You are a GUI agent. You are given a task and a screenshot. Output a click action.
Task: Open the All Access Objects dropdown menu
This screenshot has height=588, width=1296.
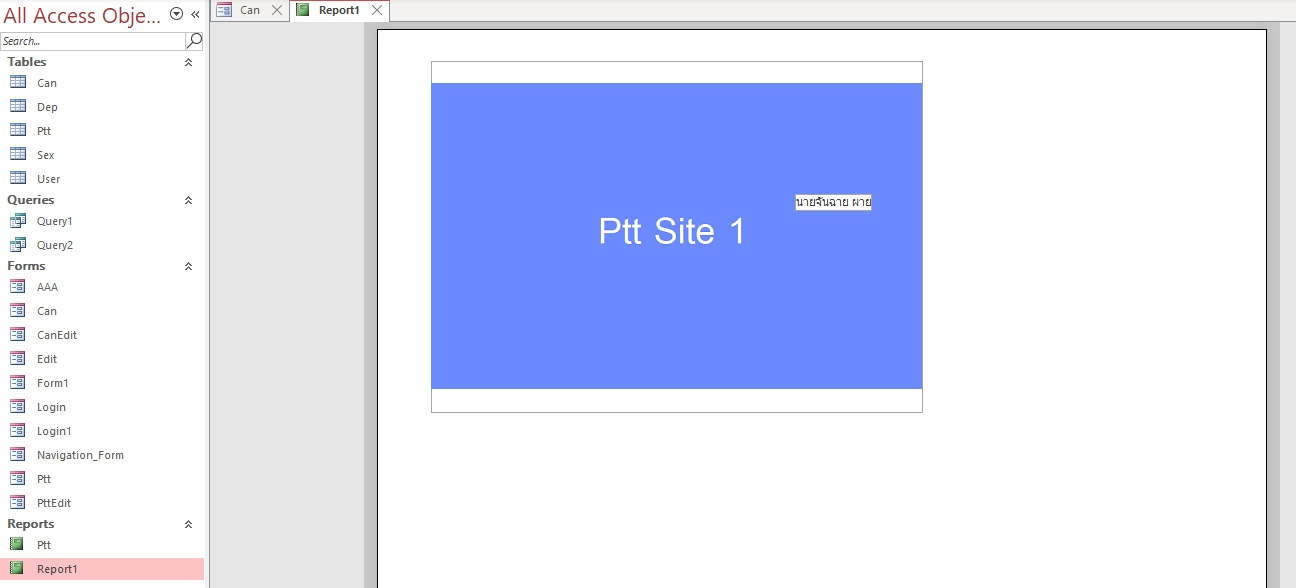[x=177, y=14]
